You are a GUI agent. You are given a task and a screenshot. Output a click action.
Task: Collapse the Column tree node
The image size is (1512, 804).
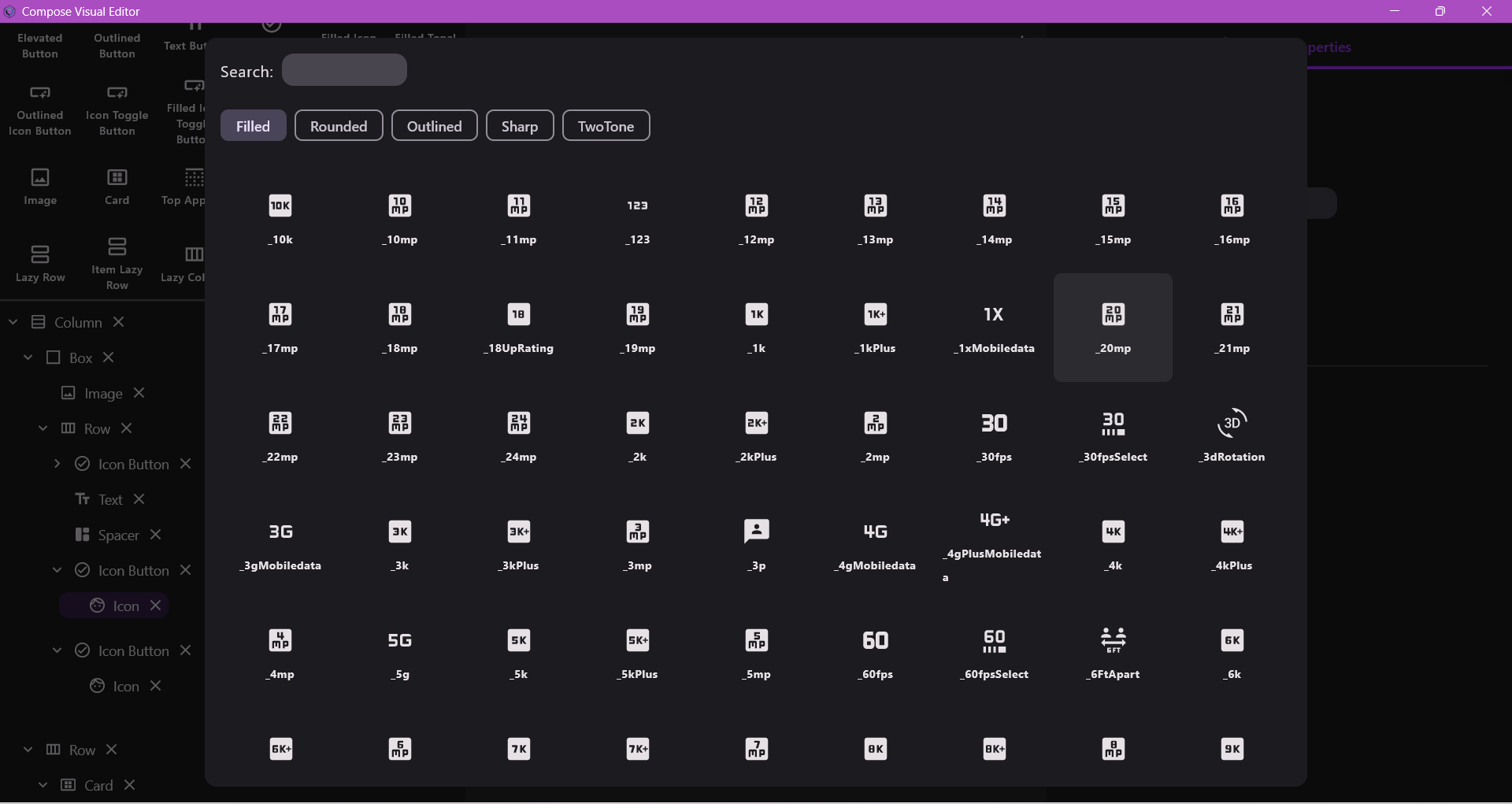point(13,321)
